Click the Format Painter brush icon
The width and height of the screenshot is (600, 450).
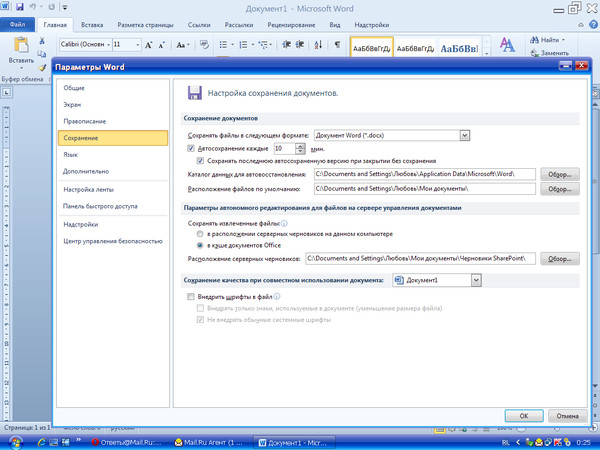point(42,68)
